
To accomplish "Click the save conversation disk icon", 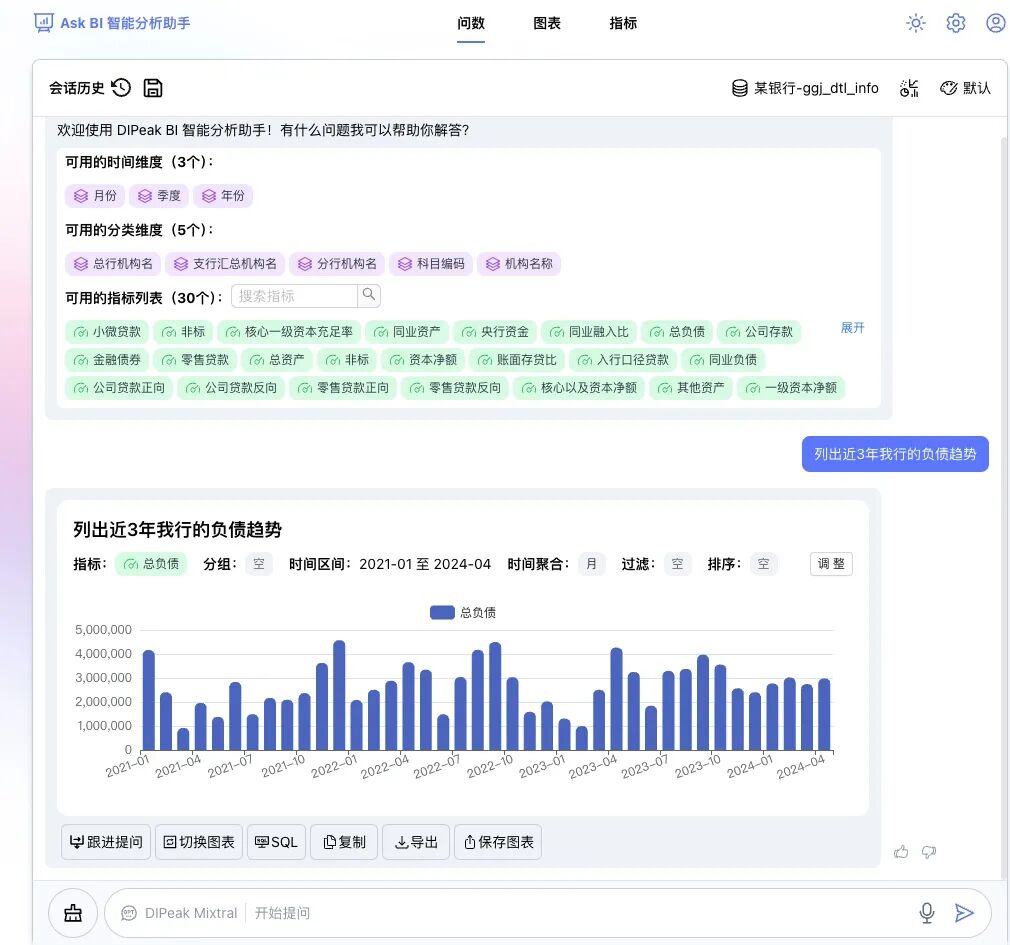I will pyautogui.click(x=153, y=88).
